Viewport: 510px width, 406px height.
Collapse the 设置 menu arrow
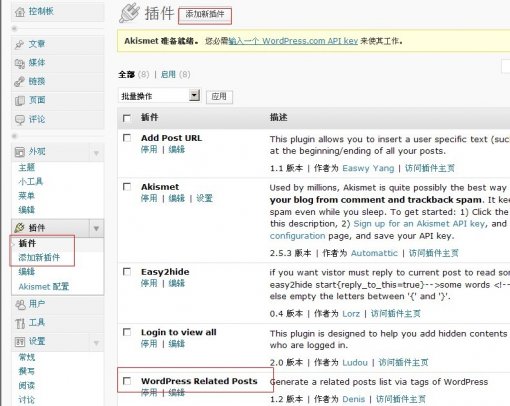(96, 343)
